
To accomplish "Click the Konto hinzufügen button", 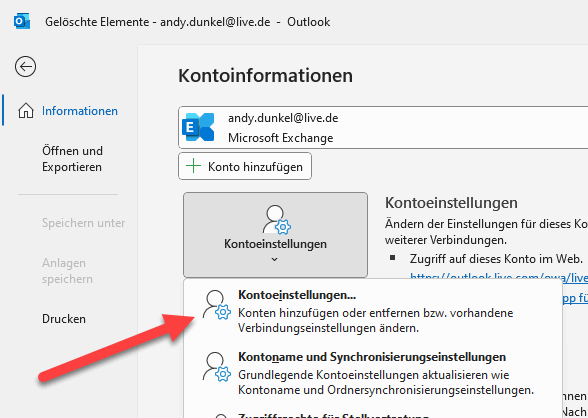I will point(245,166).
